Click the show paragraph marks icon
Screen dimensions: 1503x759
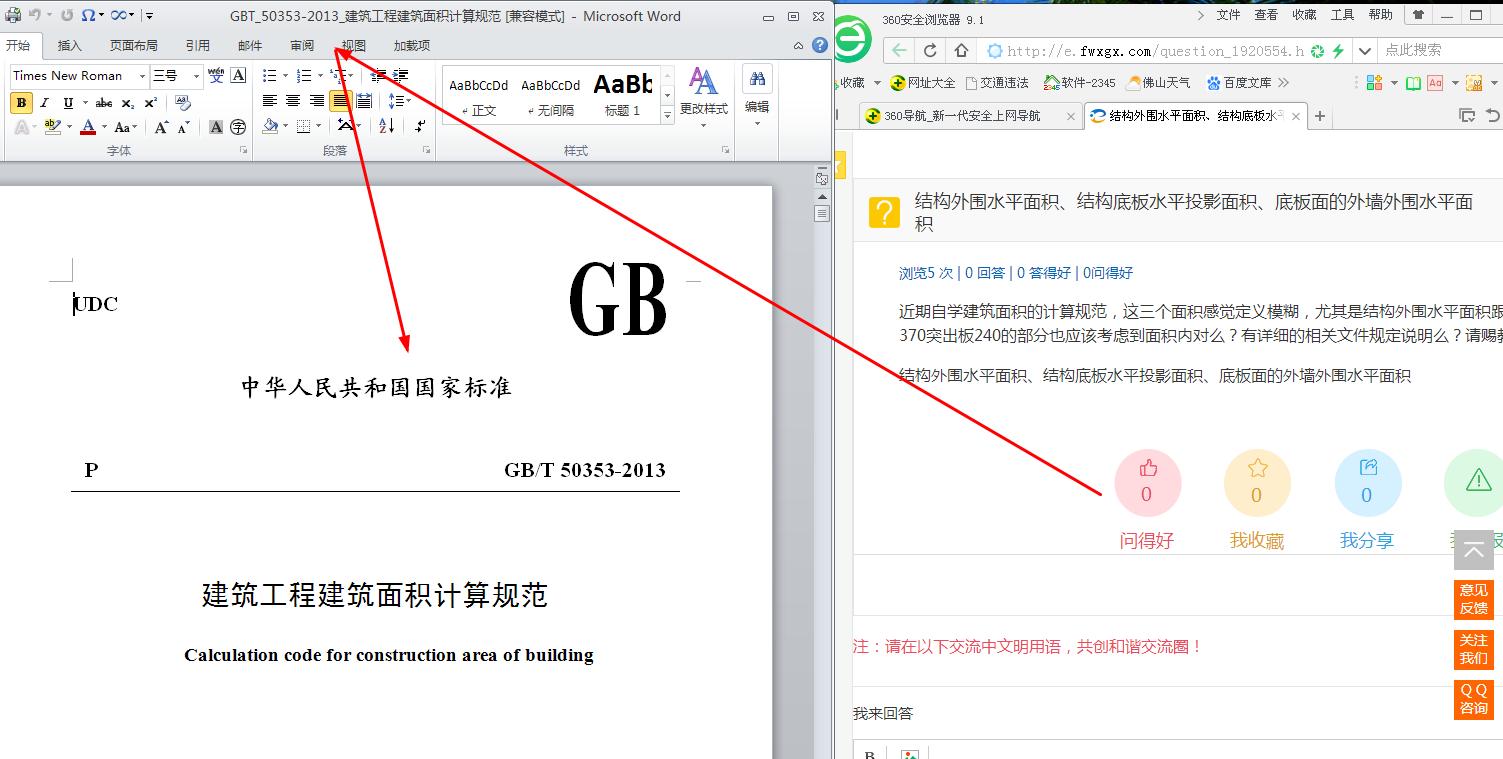[x=420, y=126]
